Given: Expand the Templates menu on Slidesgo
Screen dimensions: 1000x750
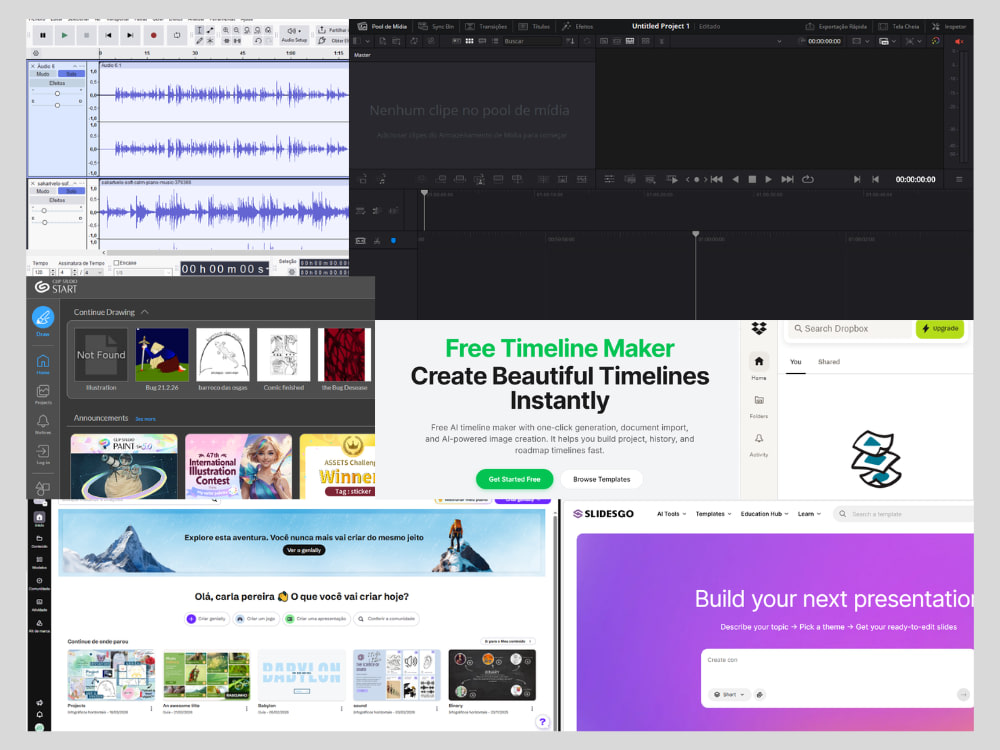Looking at the screenshot, I should pos(713,514).
